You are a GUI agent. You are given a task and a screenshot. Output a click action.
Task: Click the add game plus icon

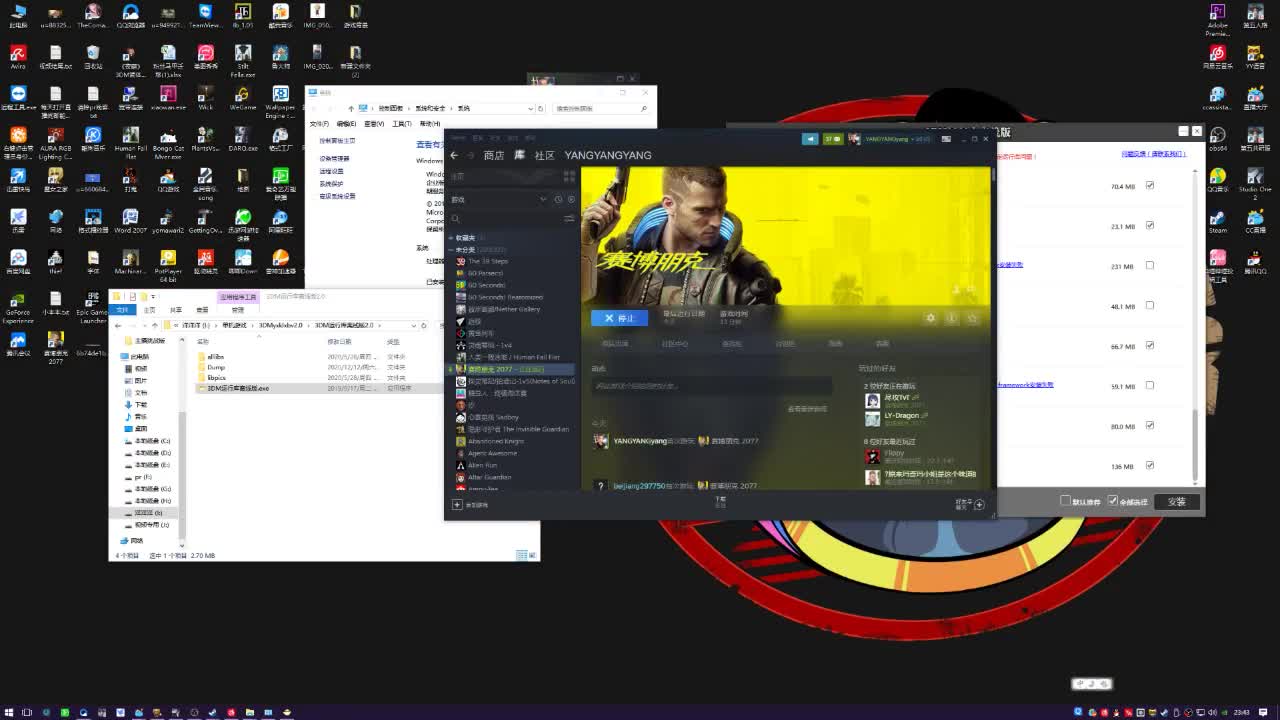[457, 504]
